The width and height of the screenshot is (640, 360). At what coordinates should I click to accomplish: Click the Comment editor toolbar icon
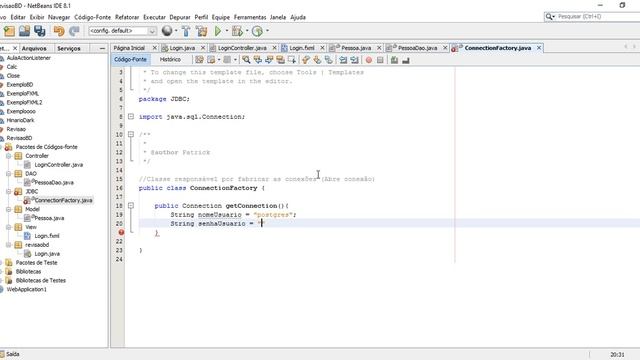394,60
